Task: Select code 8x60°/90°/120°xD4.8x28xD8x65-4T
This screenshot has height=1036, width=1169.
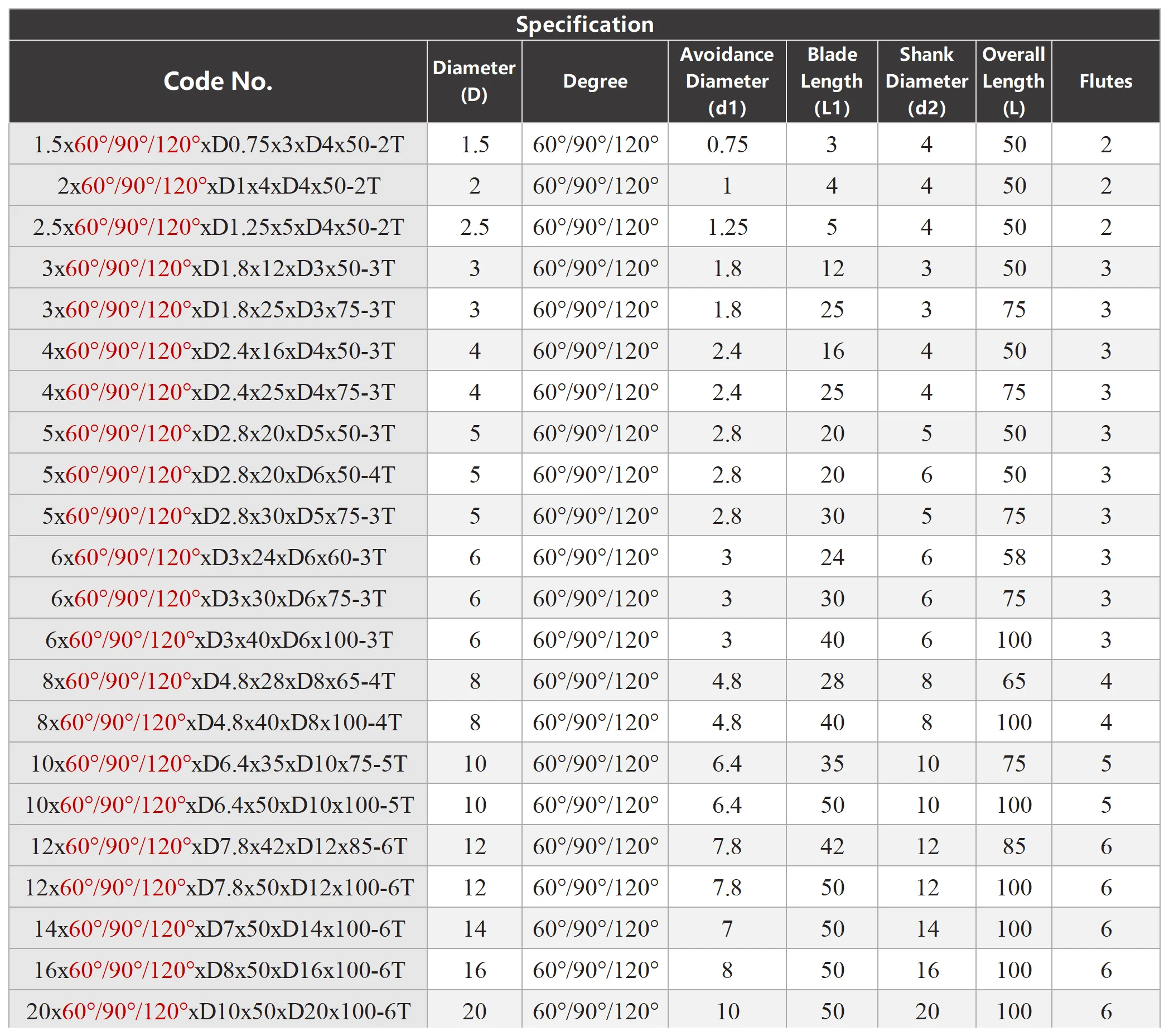Action: [219, 681]
